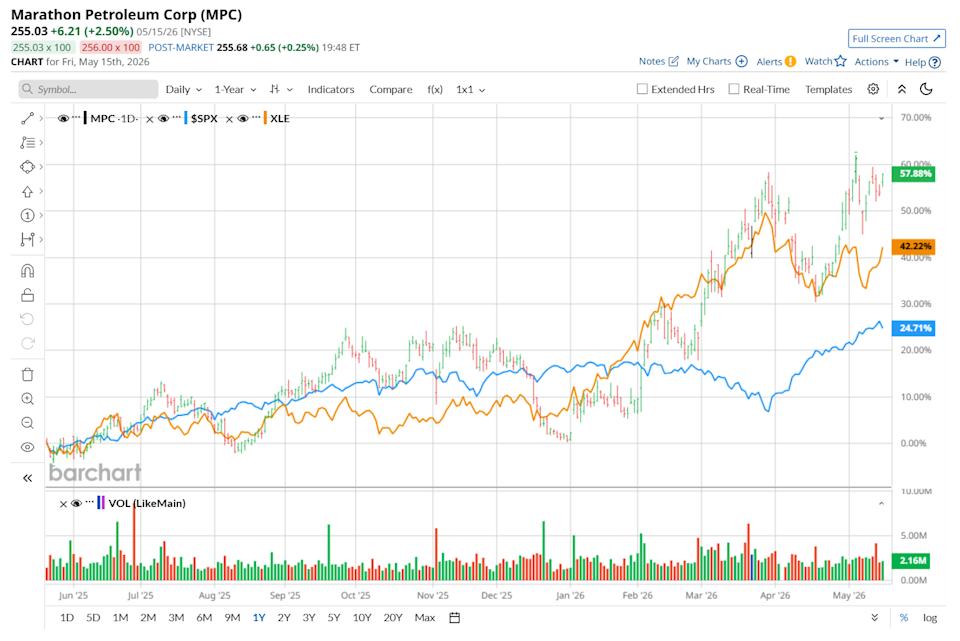Open the 1x1 grid layout dropdown
Screen dimensions: 960x641
470,89
